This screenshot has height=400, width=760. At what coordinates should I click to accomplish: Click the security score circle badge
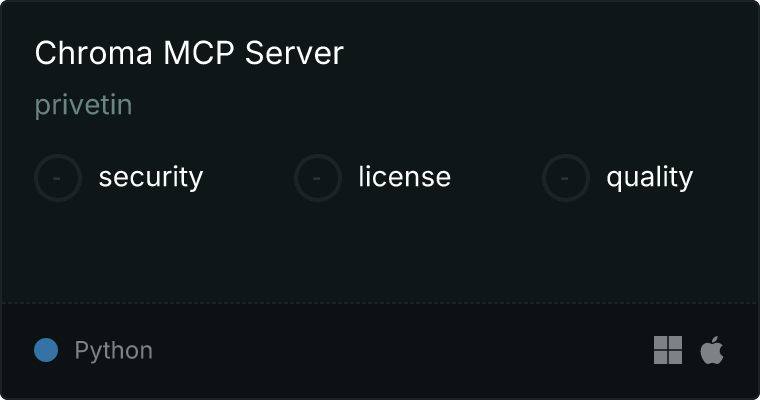pyautogui.click(x=58, y=178)
